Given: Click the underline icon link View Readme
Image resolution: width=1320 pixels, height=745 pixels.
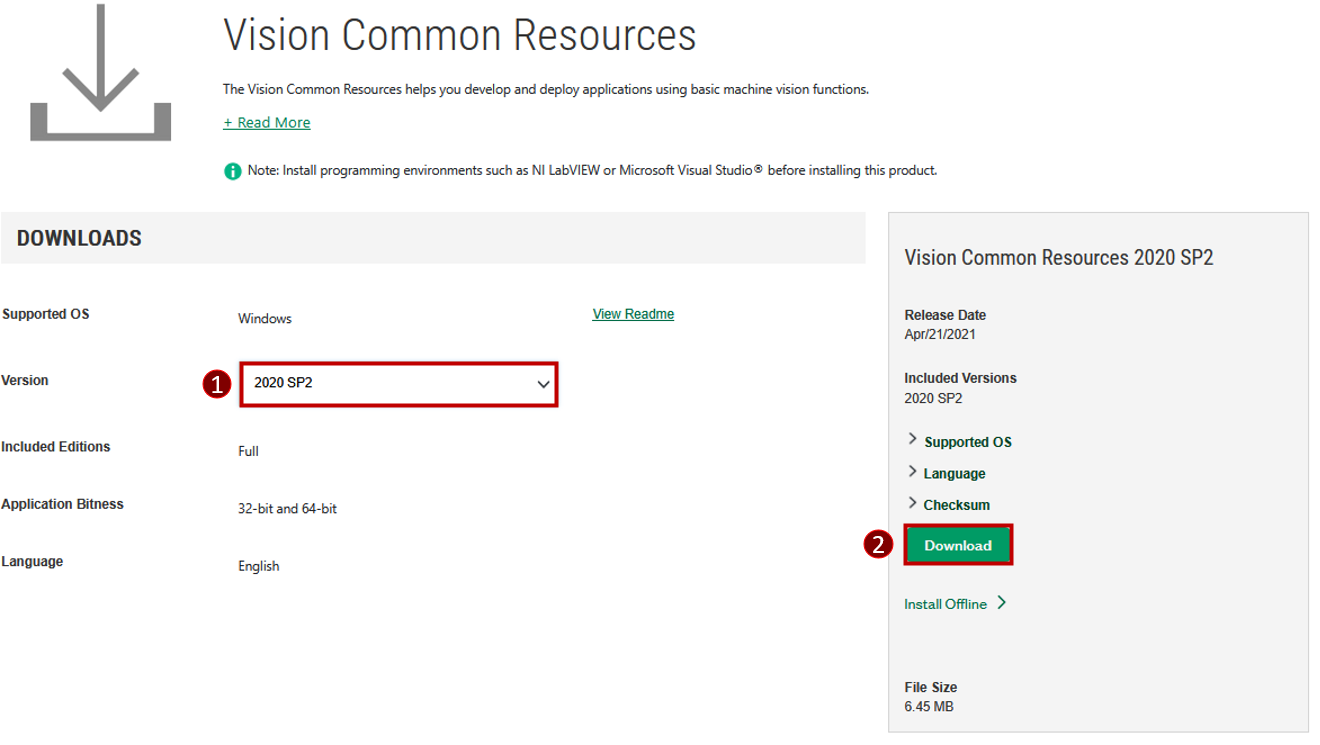Looking at the screenshot, I should pyautogui.click(x=632, y=313).
